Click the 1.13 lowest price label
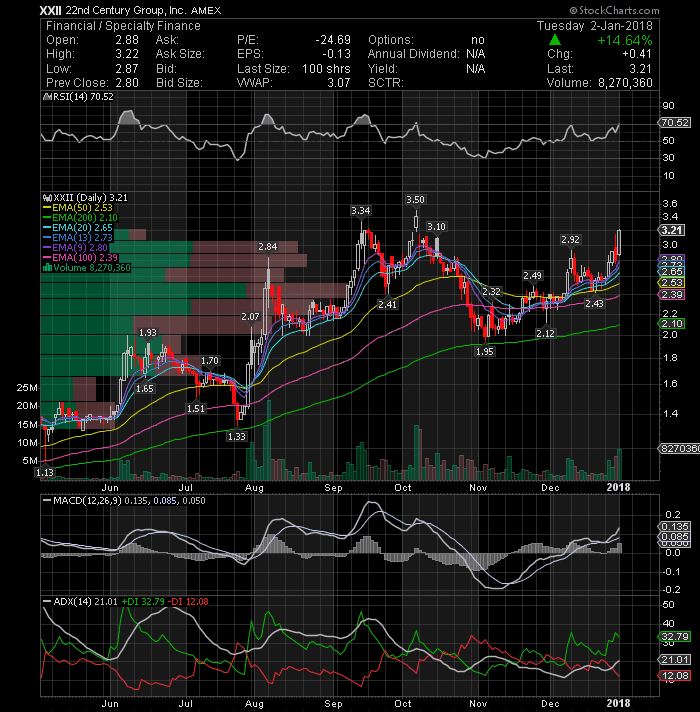The height and width of the screenshot is (712, 700). (x=44, y=473)
